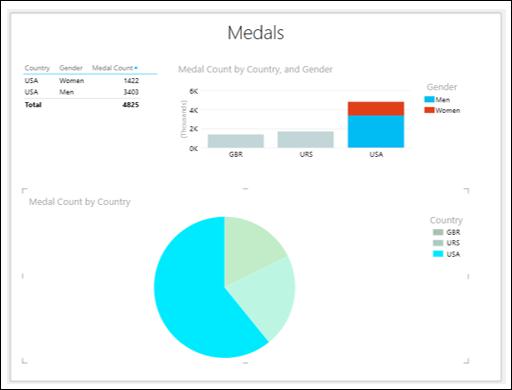Viewport: 512px width, 390px height.
Task: Click the USA Women table row
Action: point(82,81)
